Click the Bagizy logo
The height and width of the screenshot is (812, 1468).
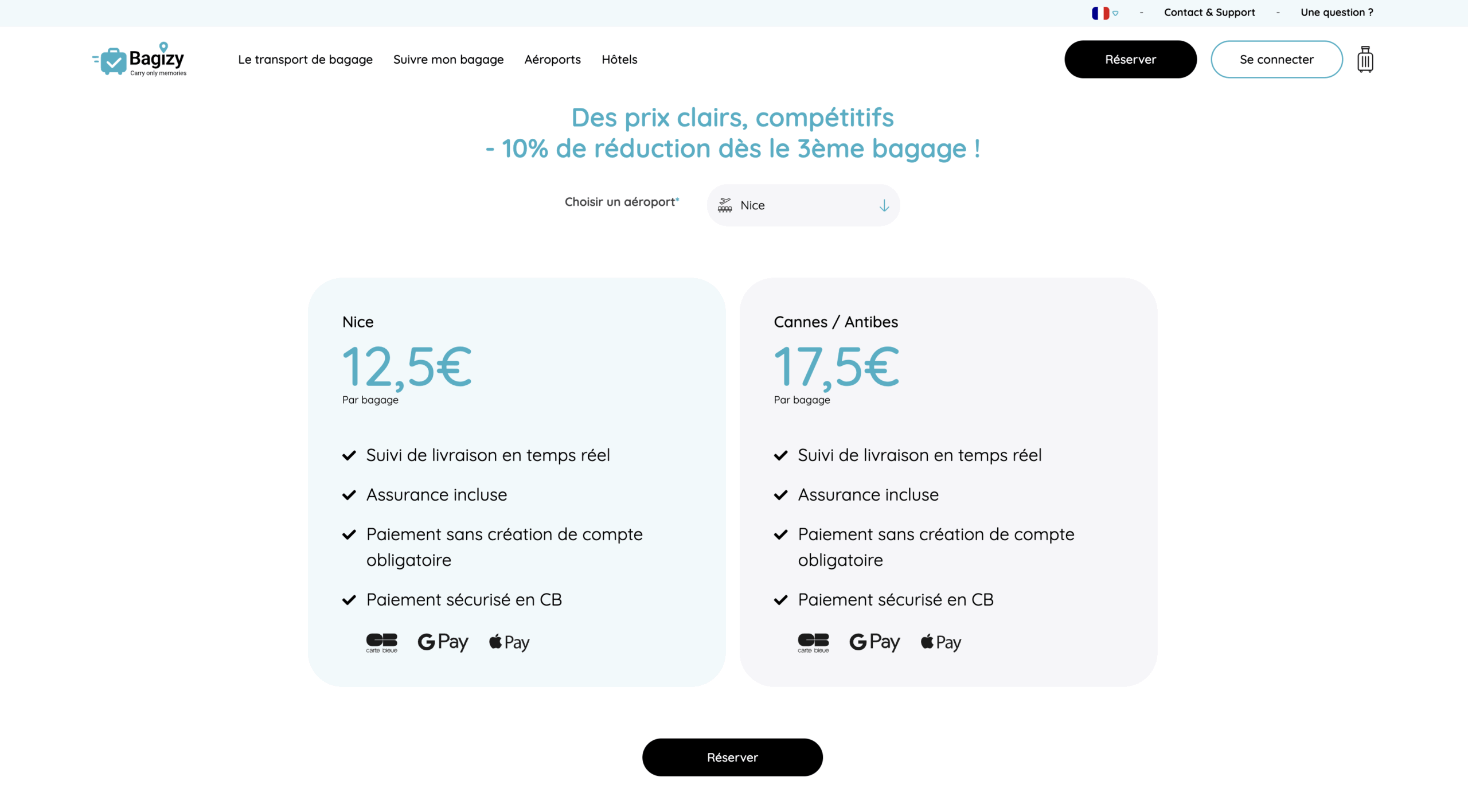pyautogui.click(x=138, y=58)
